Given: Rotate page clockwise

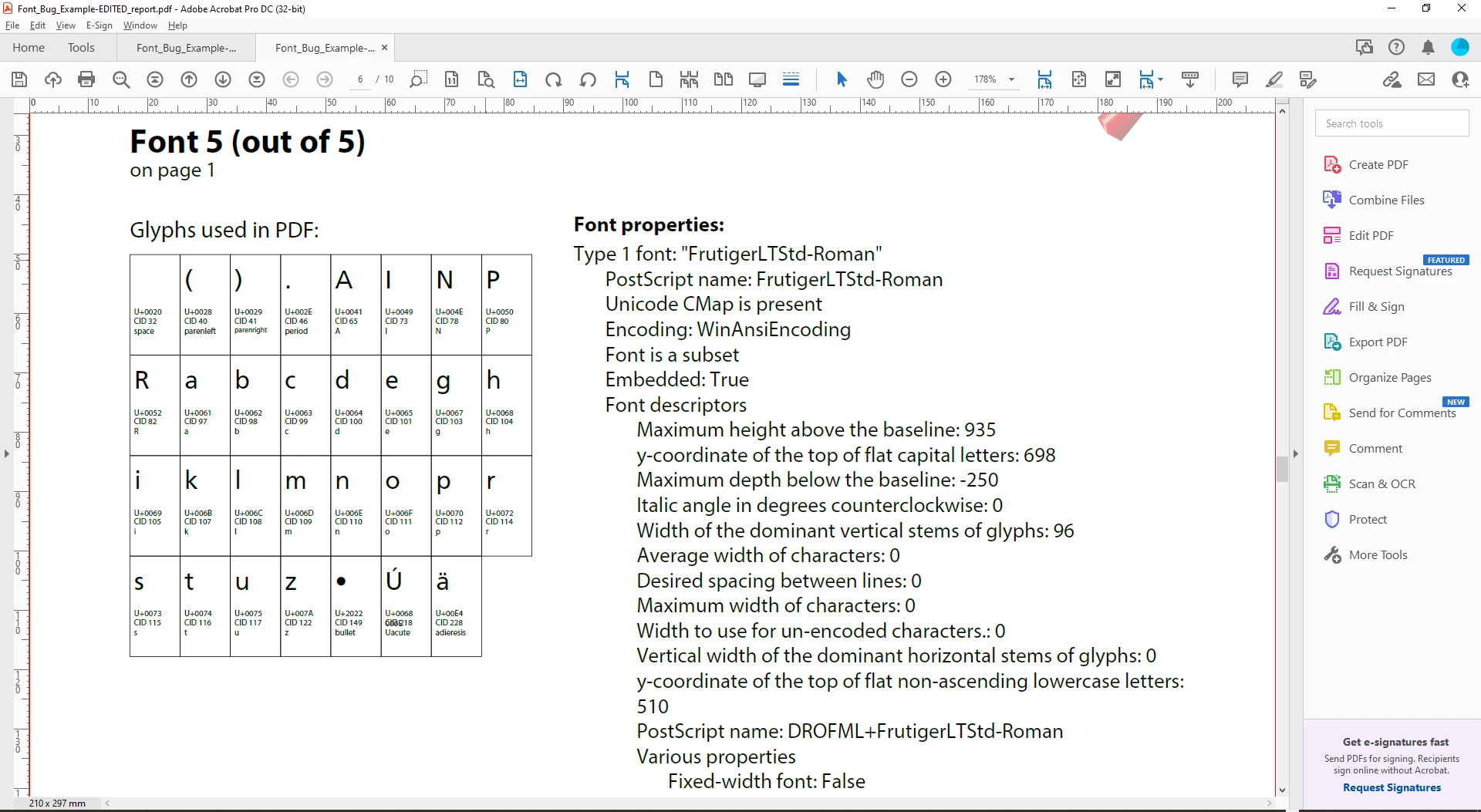Looking at the screenshot, I should coord(554,79).
